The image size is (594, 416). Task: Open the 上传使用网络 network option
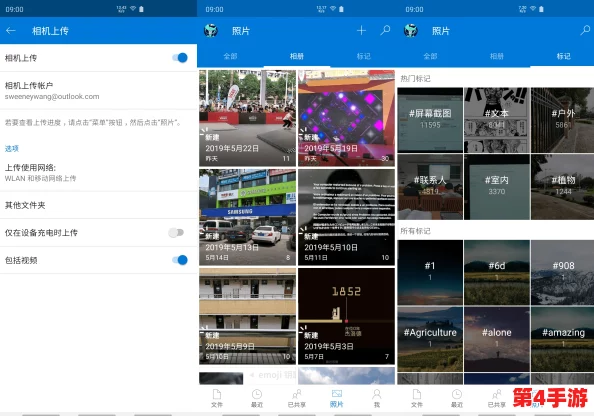tap(98, 173)
